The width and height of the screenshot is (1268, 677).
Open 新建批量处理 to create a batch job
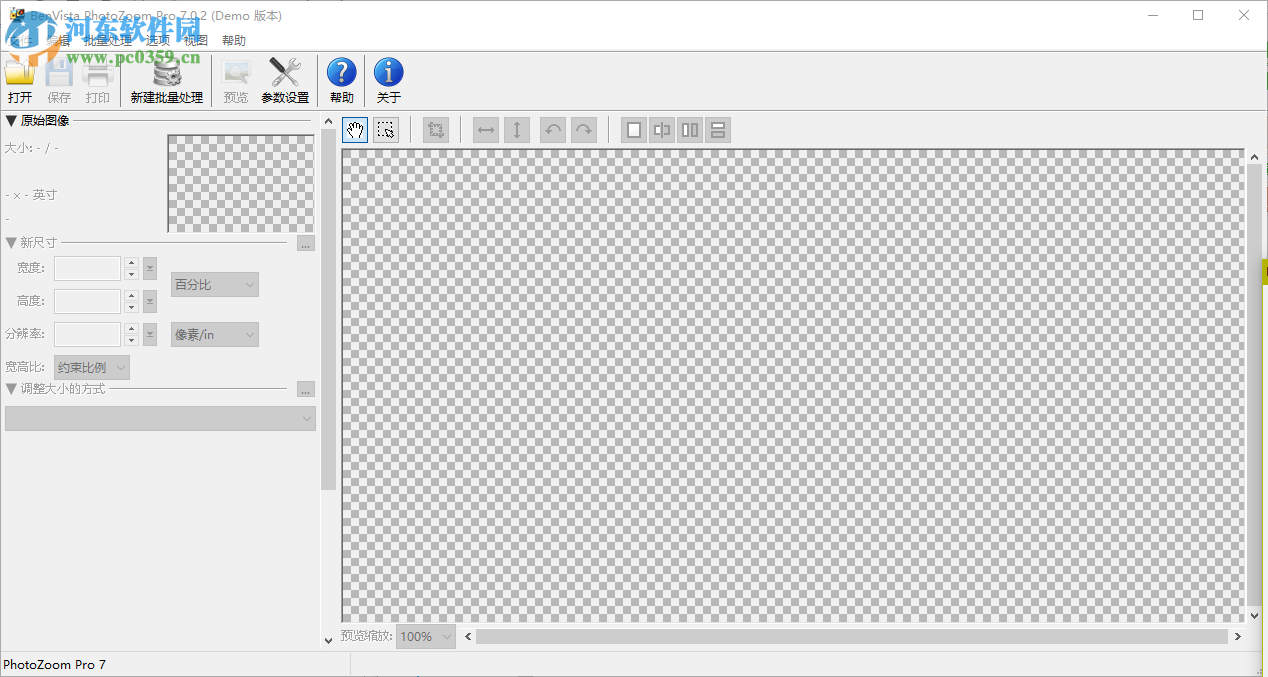166,80
